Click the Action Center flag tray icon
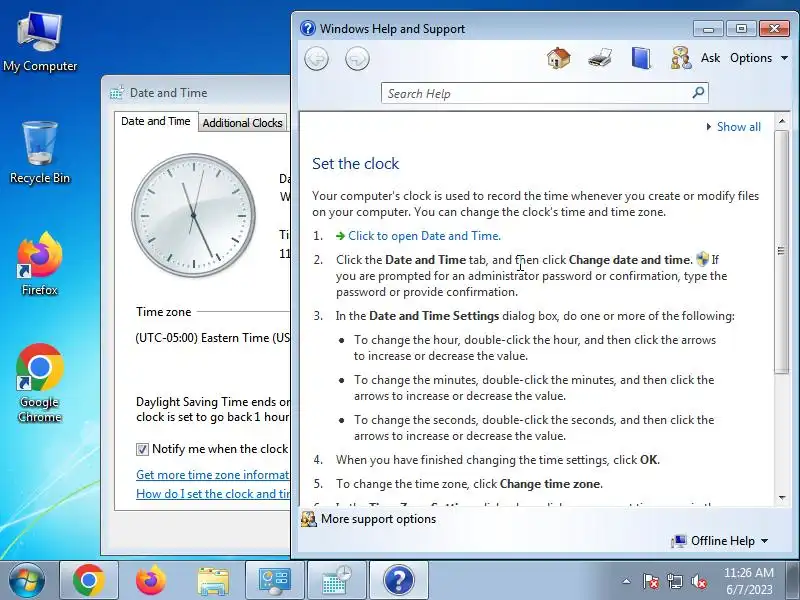The height and width of the screenshot is (600, 800). [x=651, y=581]
